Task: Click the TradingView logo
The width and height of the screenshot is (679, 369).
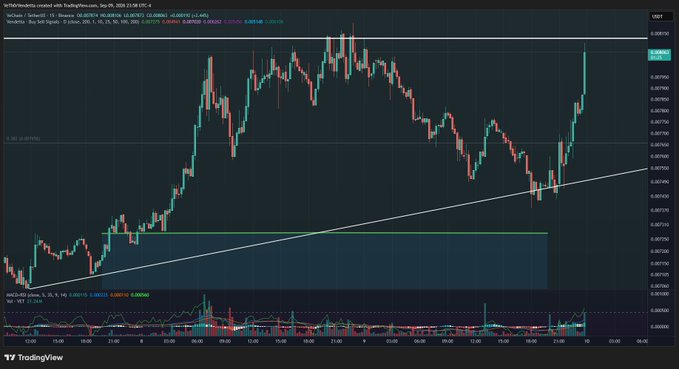Action: (34, 358)
